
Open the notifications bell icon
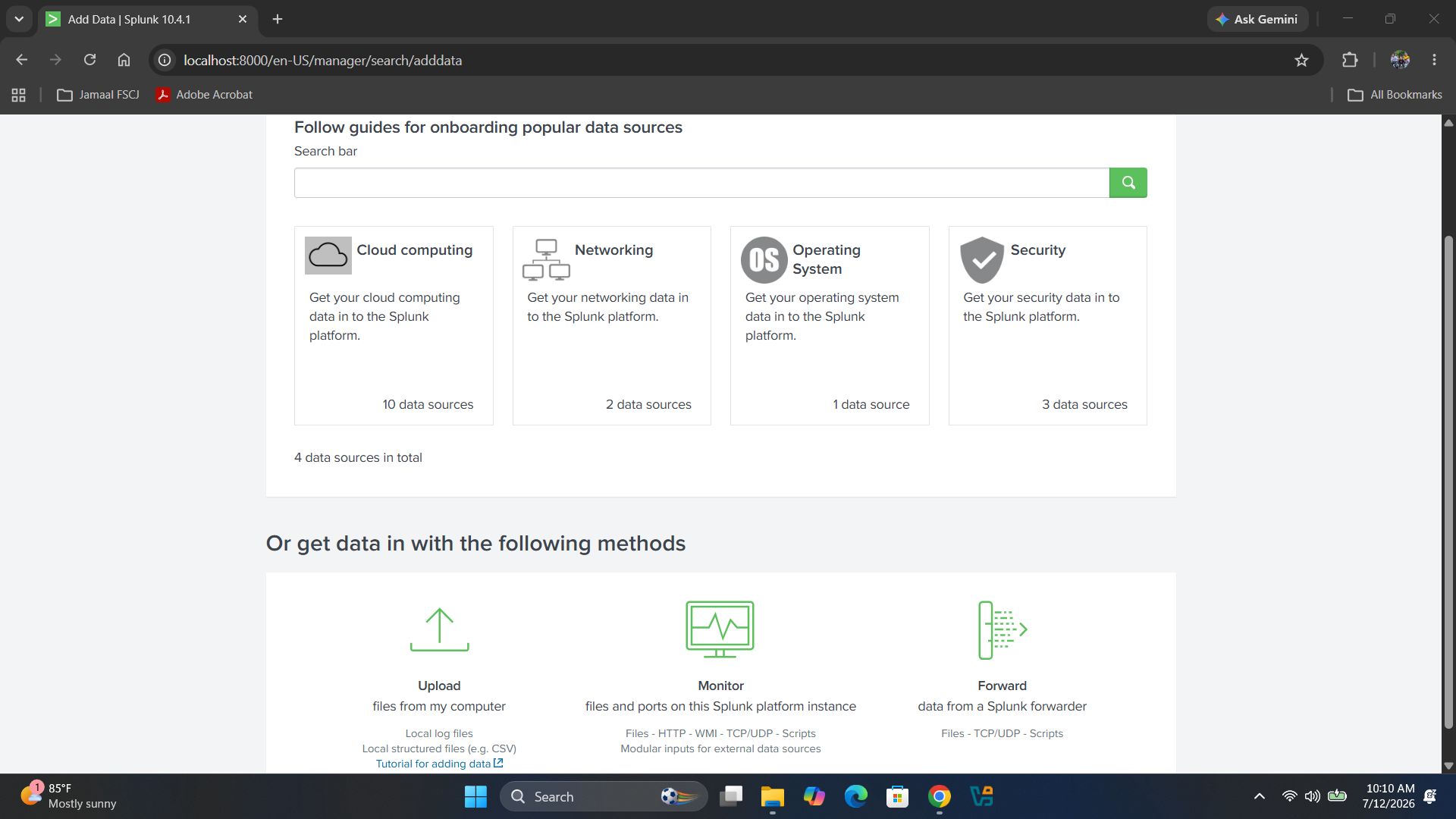(x=1430, y=796)
